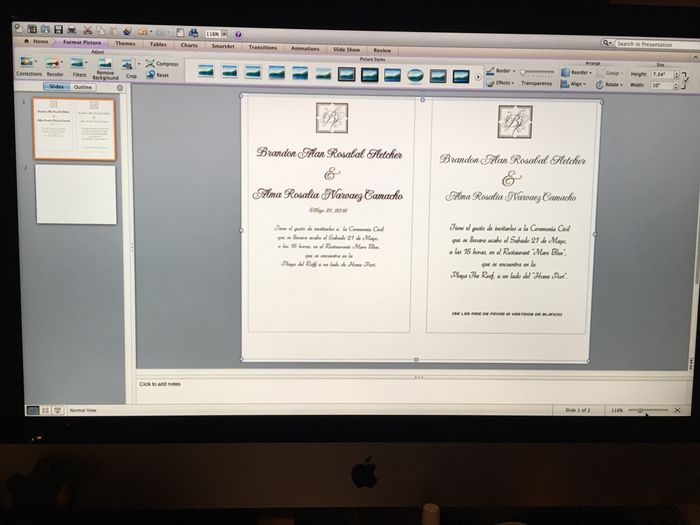
Task: Click the Save floppy disk icon
Action: pyautogui.click(x=58, y=30)
